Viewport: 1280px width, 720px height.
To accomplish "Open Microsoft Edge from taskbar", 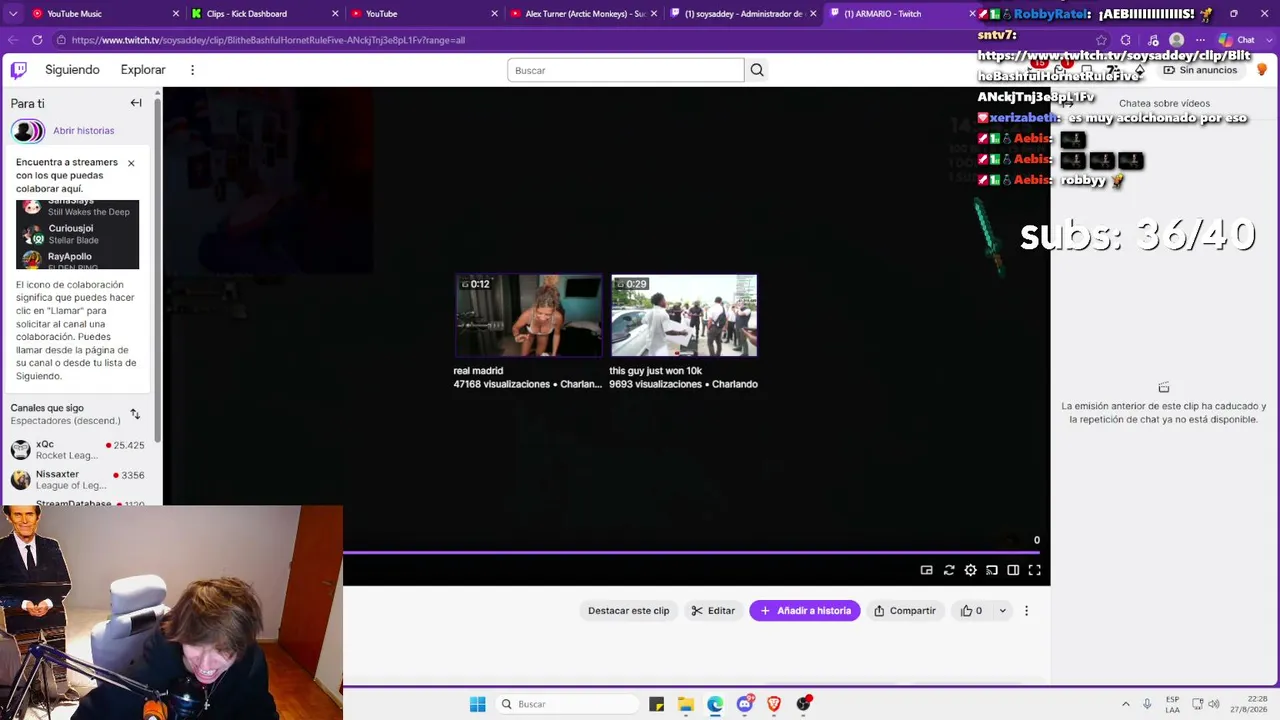I will [x=715, y=704].
